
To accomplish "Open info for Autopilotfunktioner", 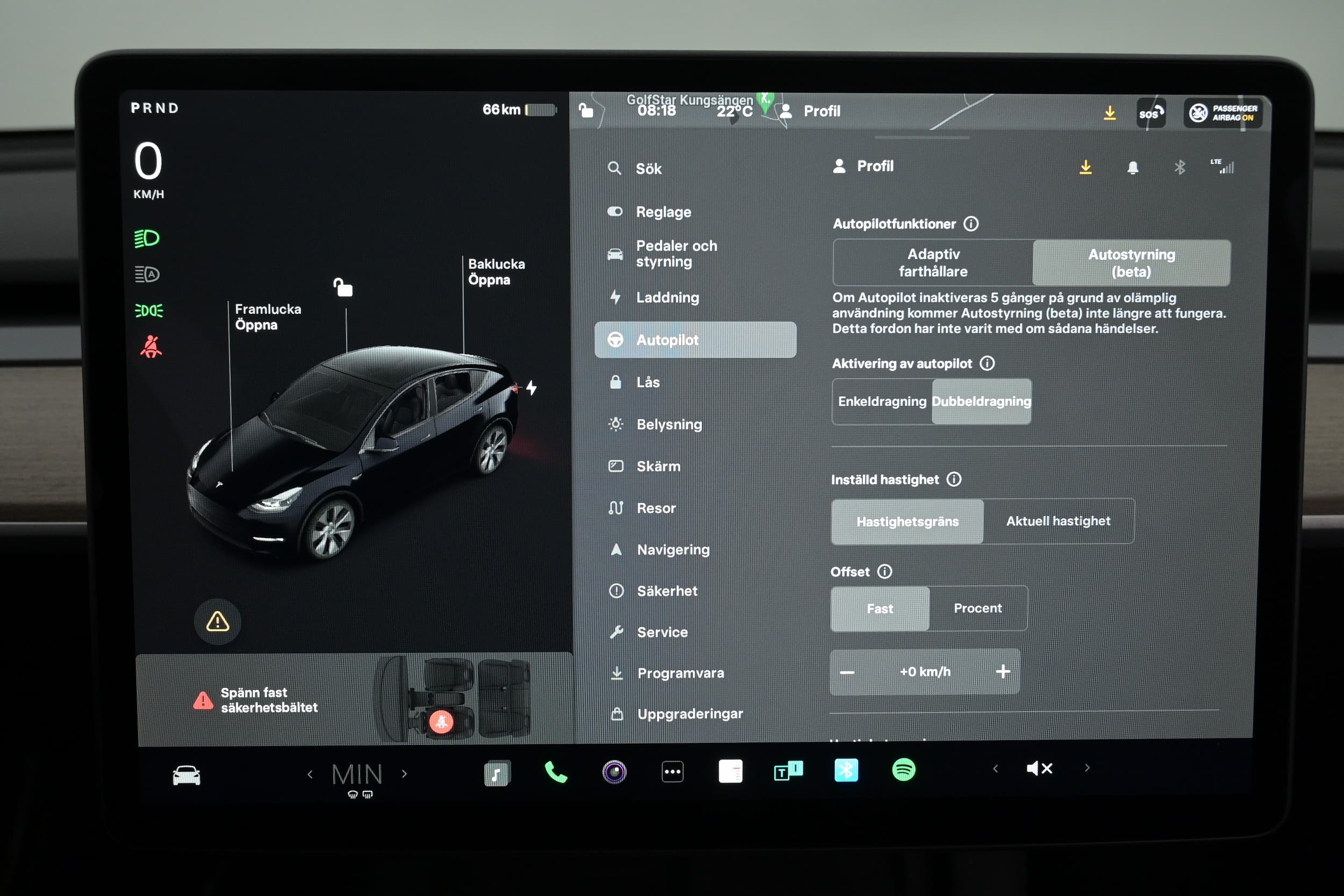I will click(971, 224).
